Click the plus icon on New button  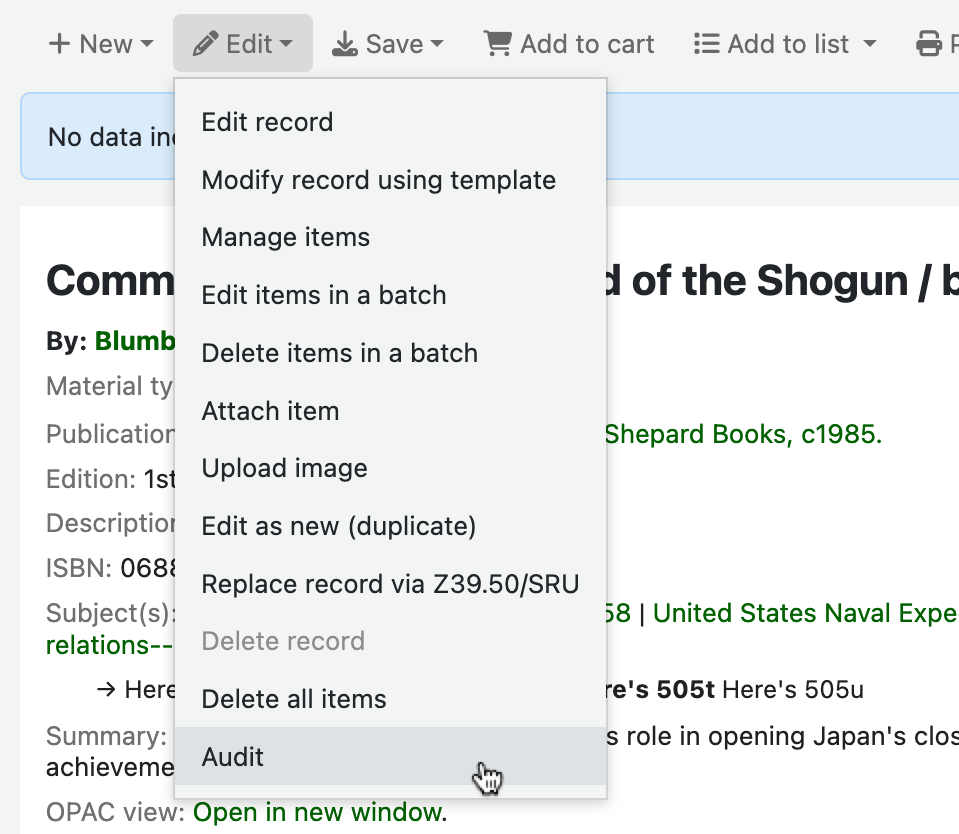pos(59,45)
